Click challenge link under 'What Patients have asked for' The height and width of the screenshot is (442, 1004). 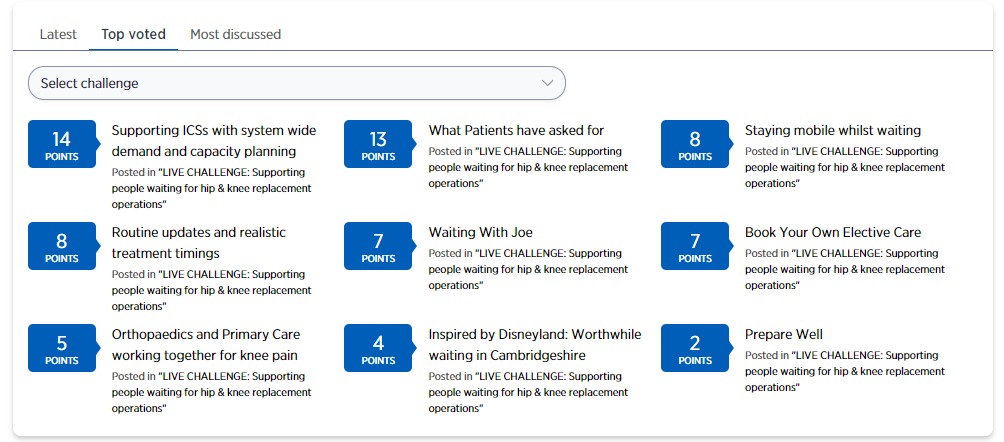pos(528,168)
